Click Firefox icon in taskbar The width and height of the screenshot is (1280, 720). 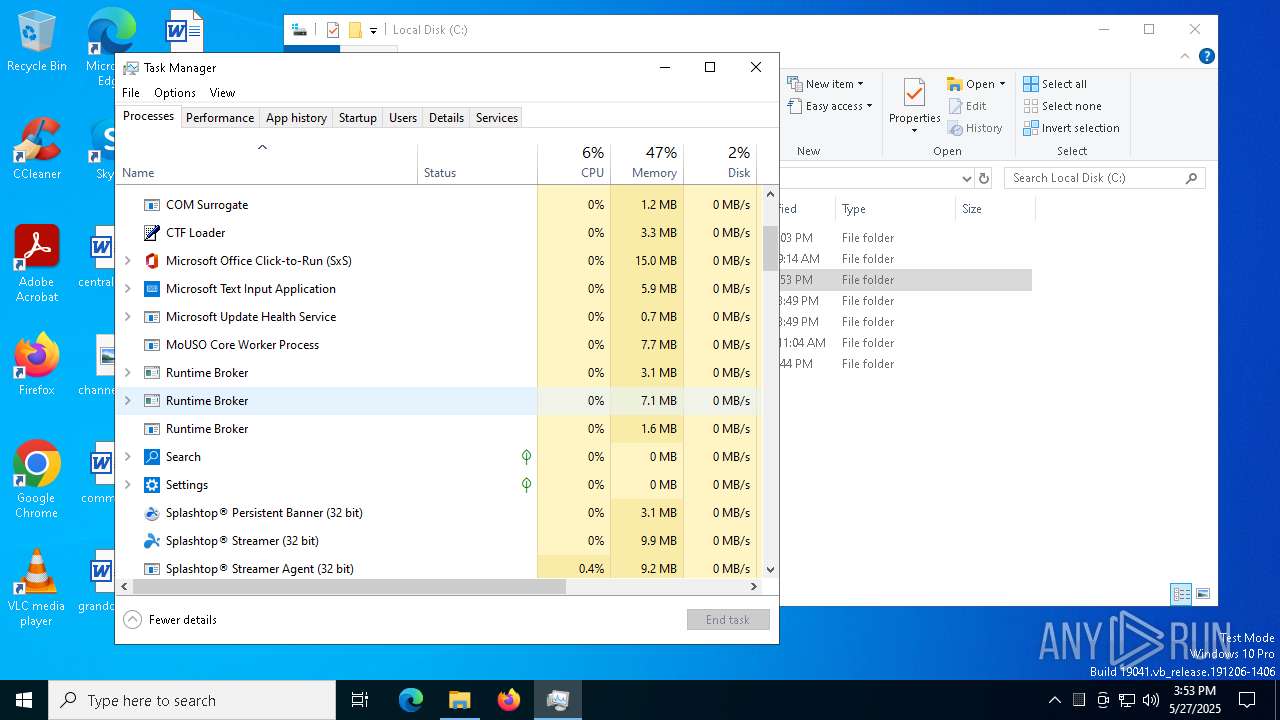(x=509, y=700)
